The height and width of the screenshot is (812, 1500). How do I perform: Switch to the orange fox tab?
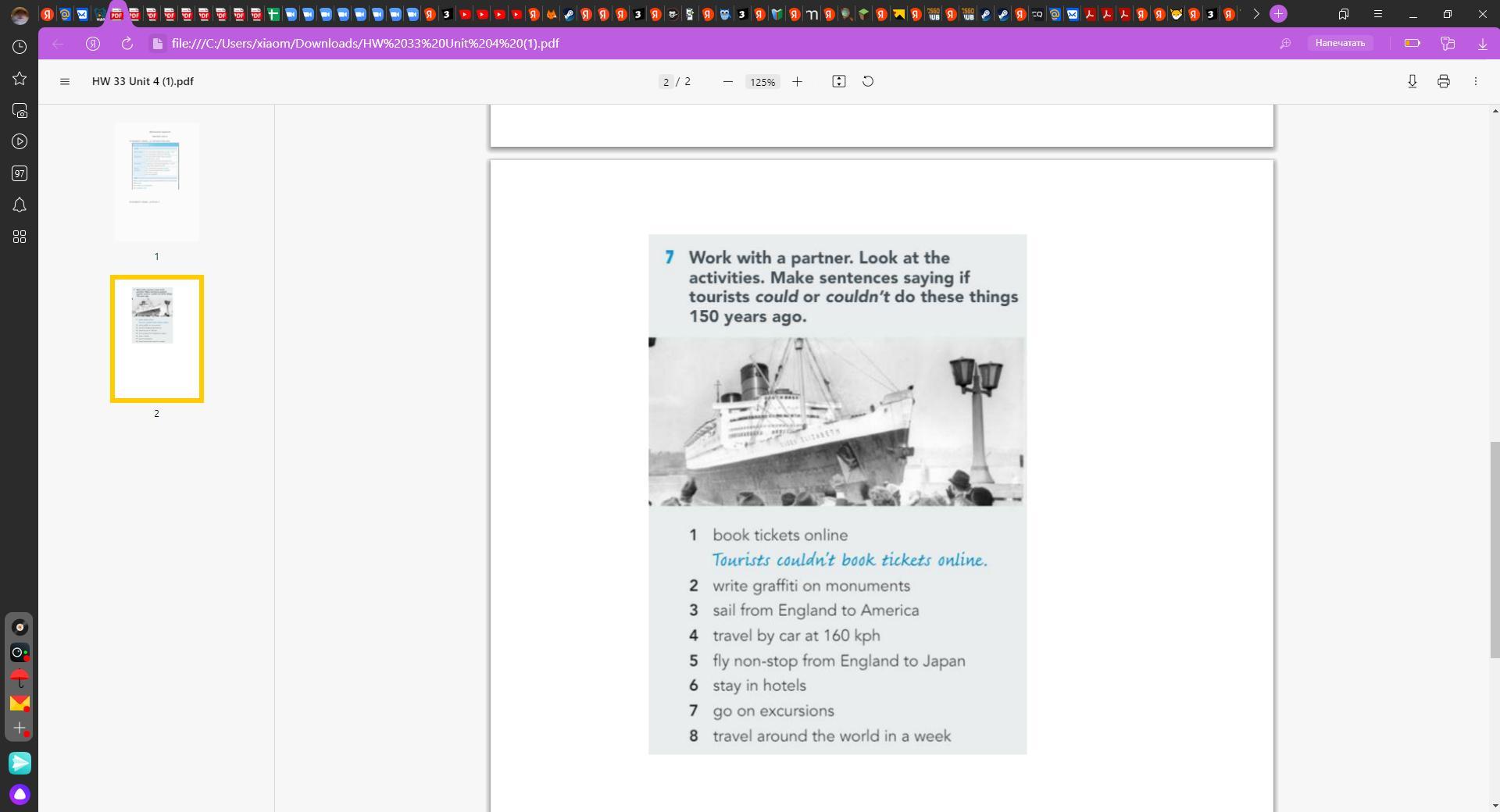(x=552, y=14)
